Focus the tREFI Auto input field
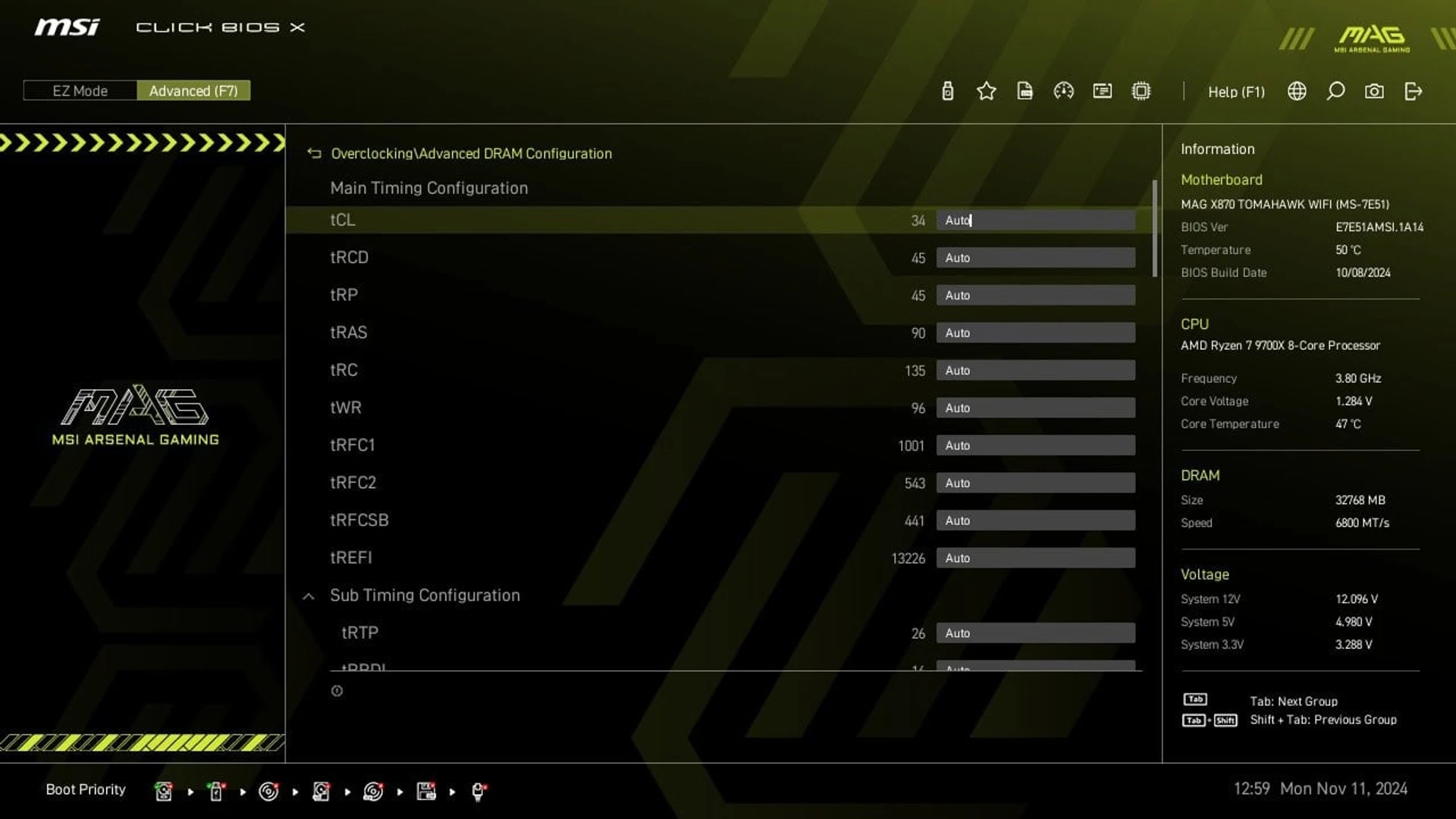The image size is (1456, 819). click(1035, 558)
